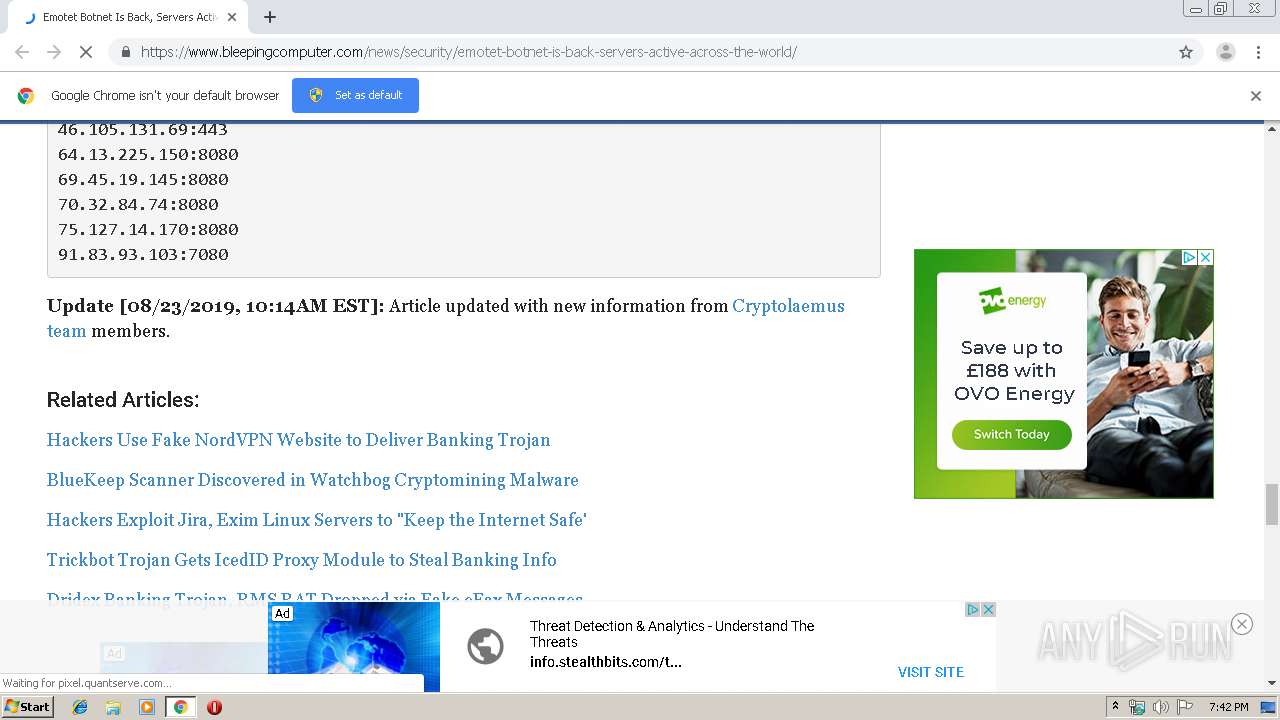Open the Chrome profile avatar
This screenshot has width=1280, height=720.
[x=1225, y=52]
